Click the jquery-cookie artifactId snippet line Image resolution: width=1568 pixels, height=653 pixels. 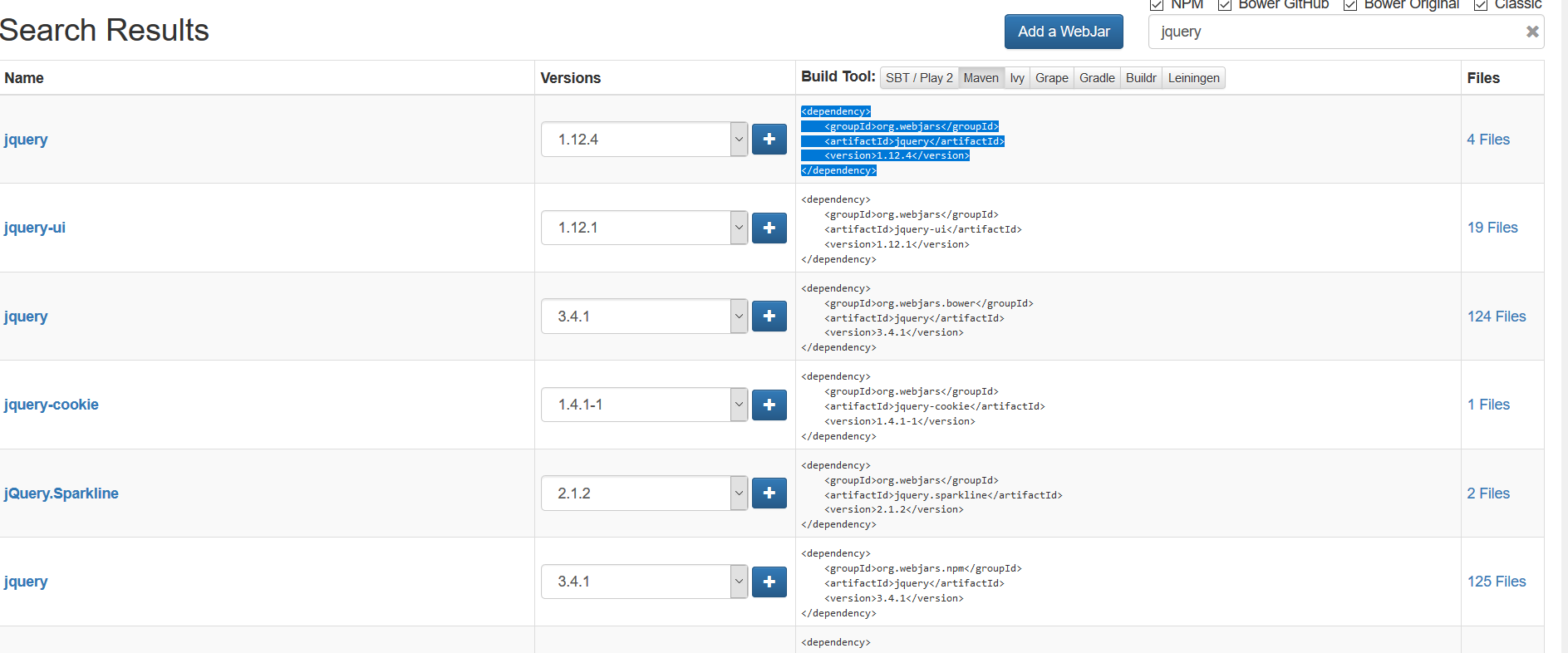point(935,406)
